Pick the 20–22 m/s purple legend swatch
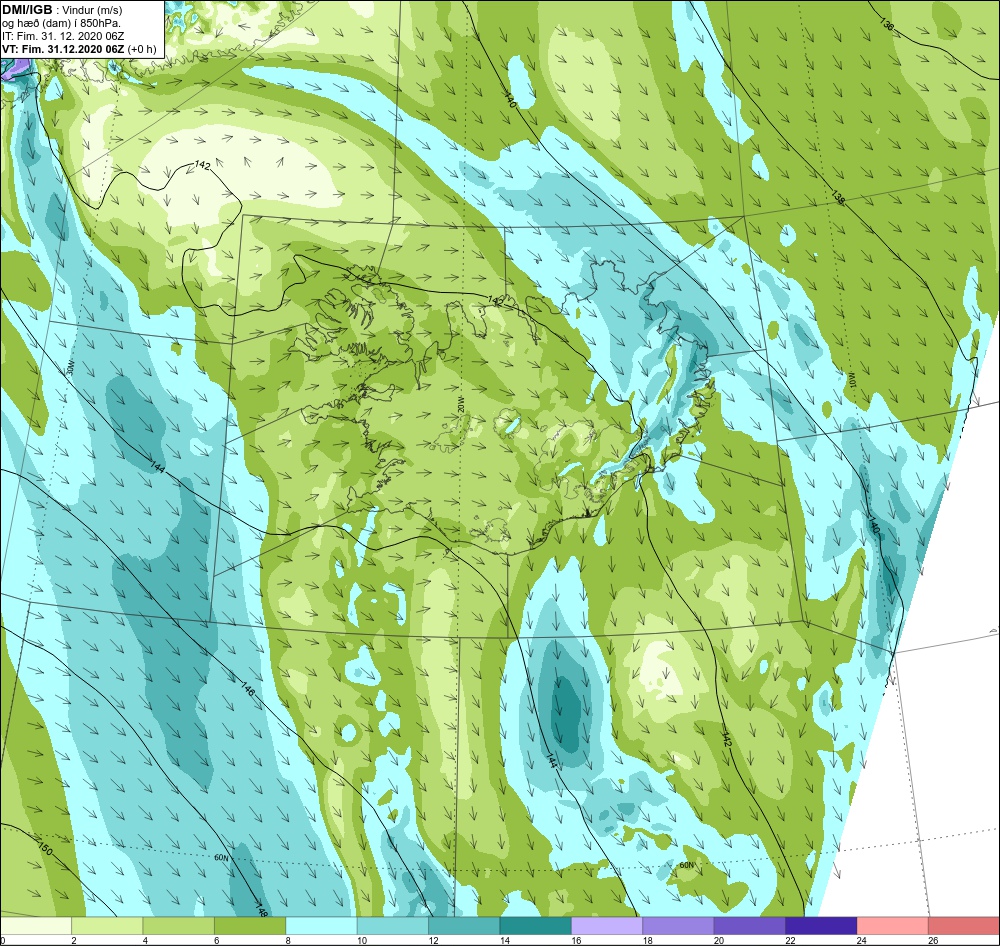The image size is (1000, 946). pyautogui.click(x=750, y=925)
